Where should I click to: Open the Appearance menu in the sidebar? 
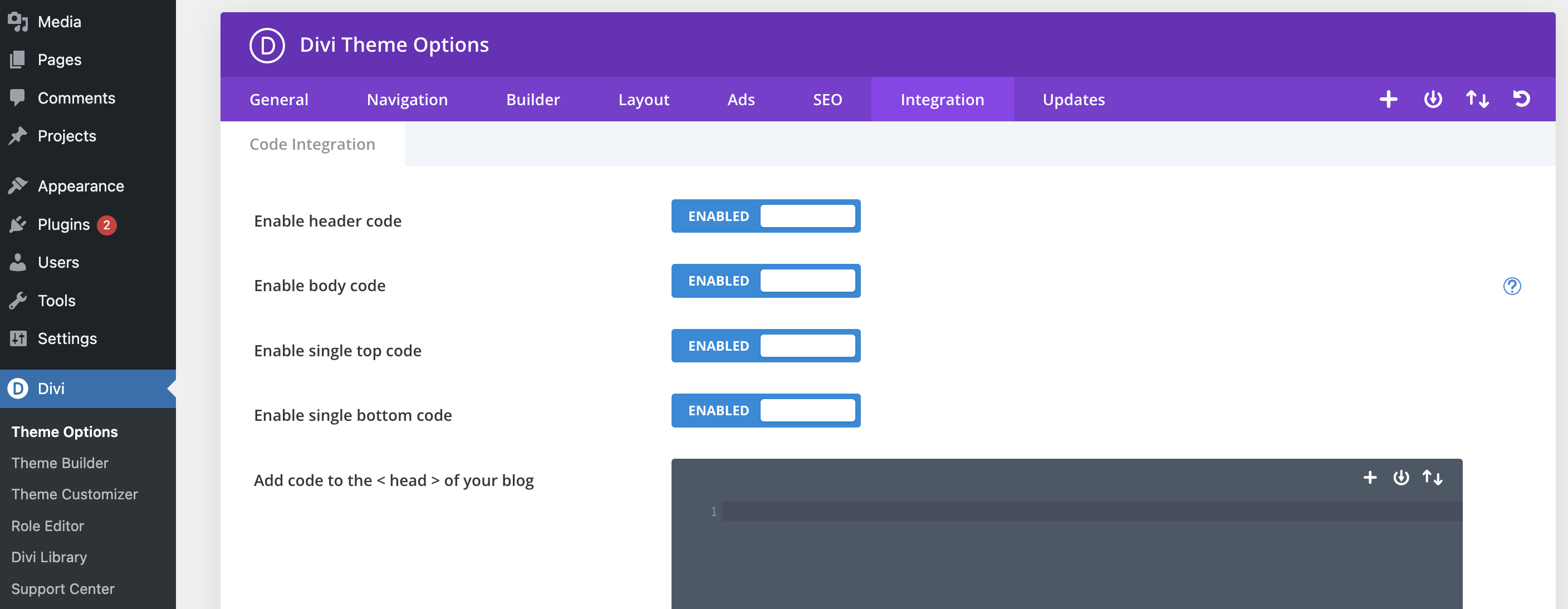coord(80,186)
